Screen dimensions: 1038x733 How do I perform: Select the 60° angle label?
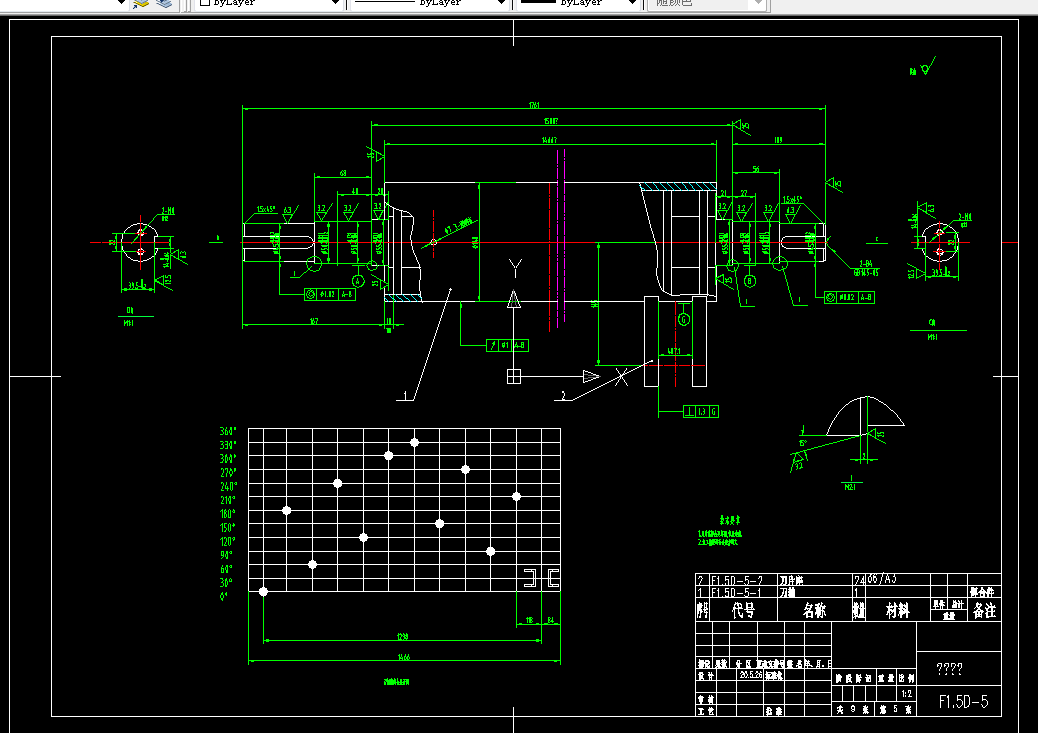point(226,569)
